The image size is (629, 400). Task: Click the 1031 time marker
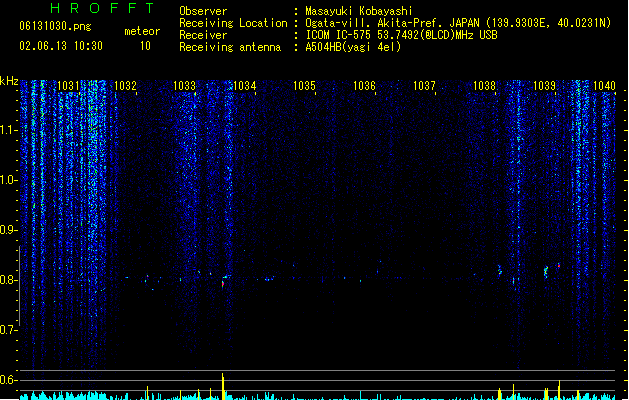coord(69,86)
